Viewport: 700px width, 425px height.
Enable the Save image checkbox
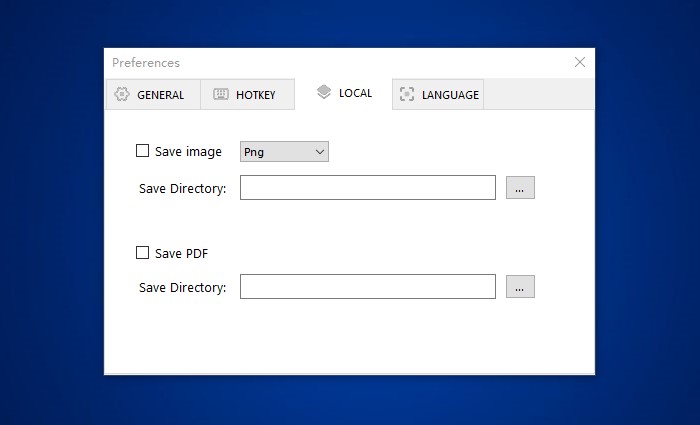(142, 151)
